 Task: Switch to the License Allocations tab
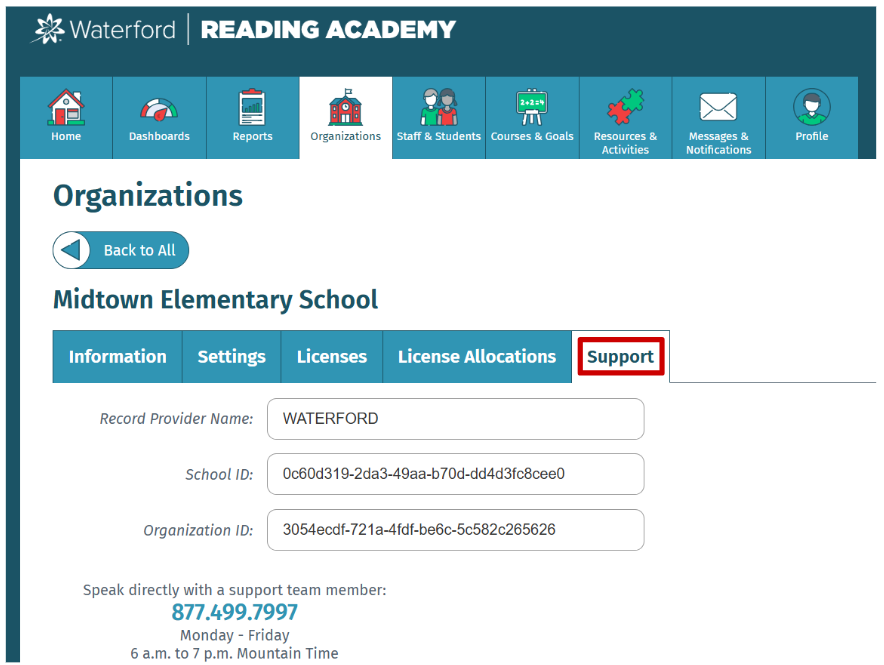[477, 357]
